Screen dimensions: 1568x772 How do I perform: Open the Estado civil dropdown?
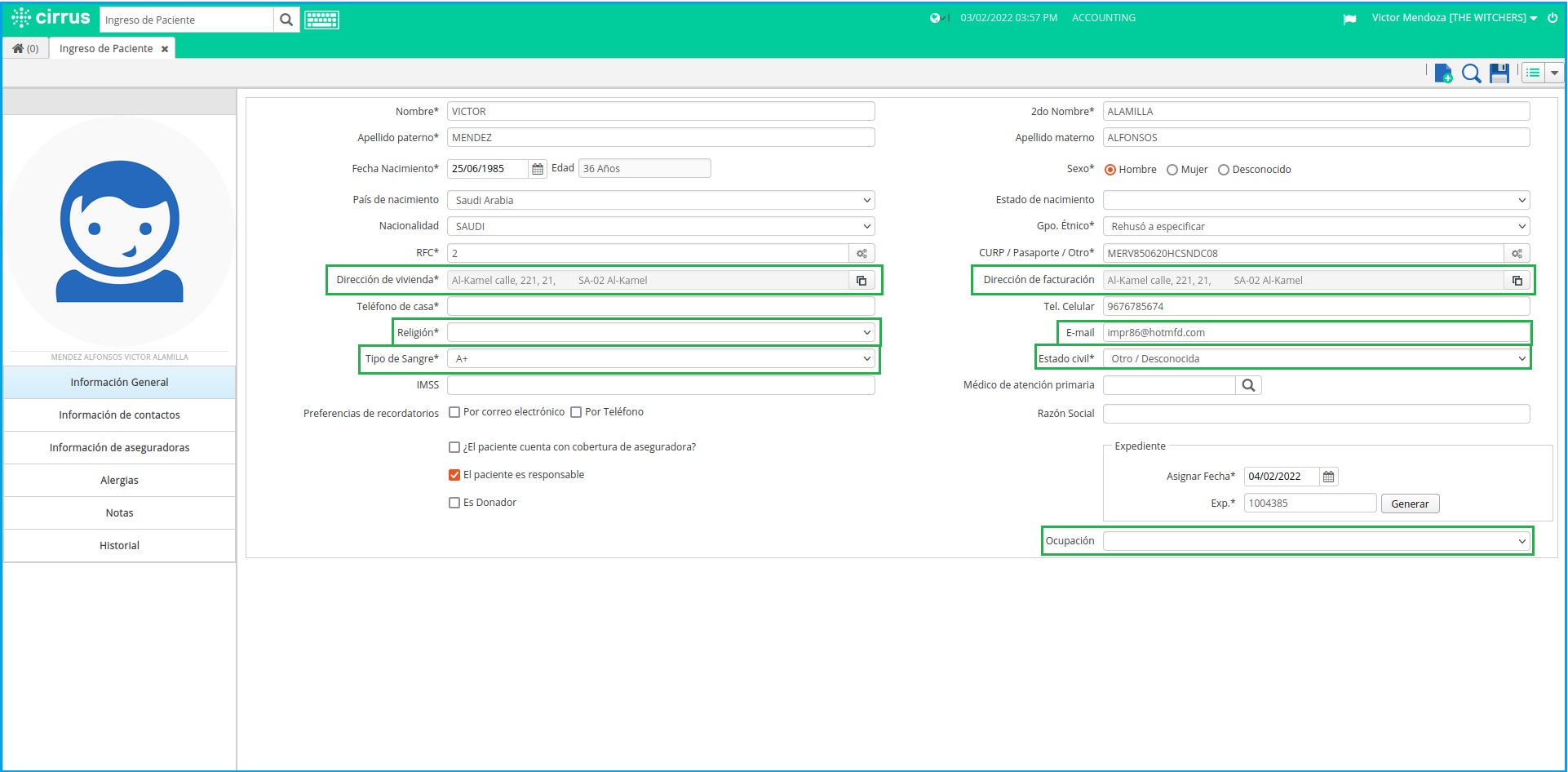tap(1316, 359)
